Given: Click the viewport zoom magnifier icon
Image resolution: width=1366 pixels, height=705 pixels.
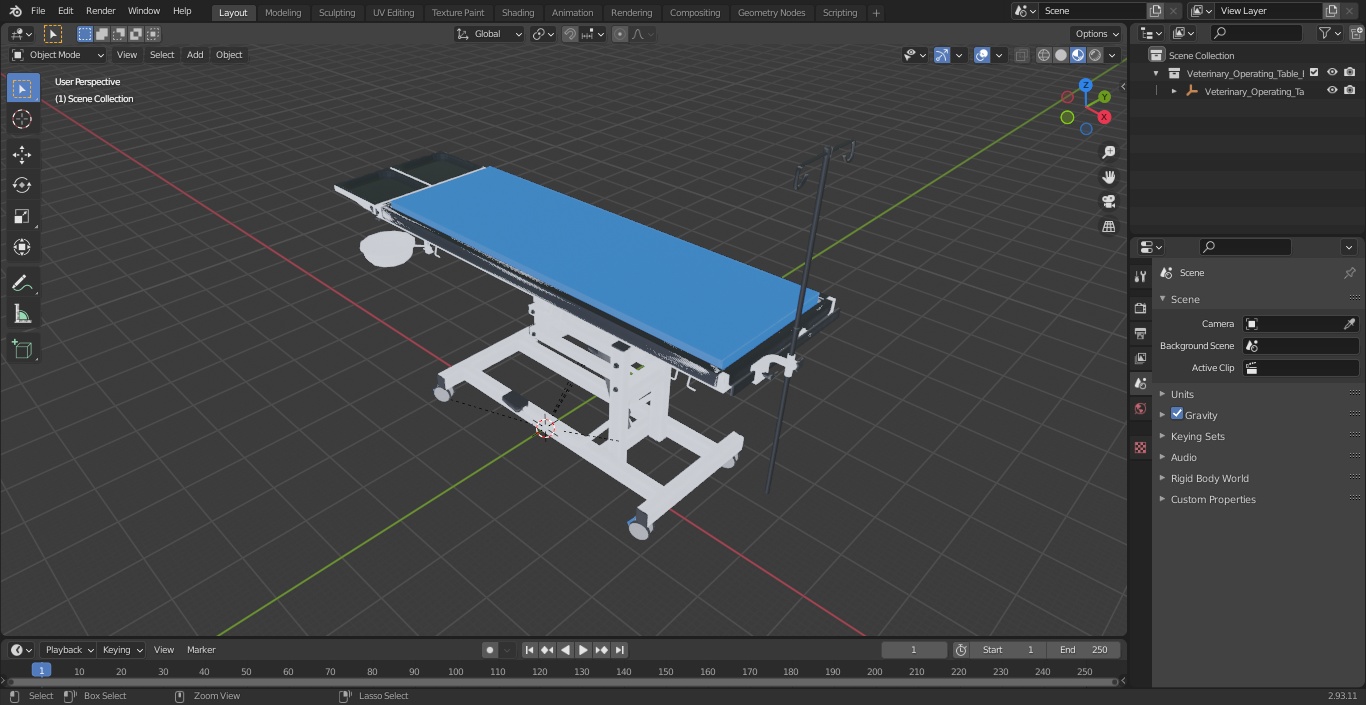Looking at the screenshot, I should (1108, 152).
